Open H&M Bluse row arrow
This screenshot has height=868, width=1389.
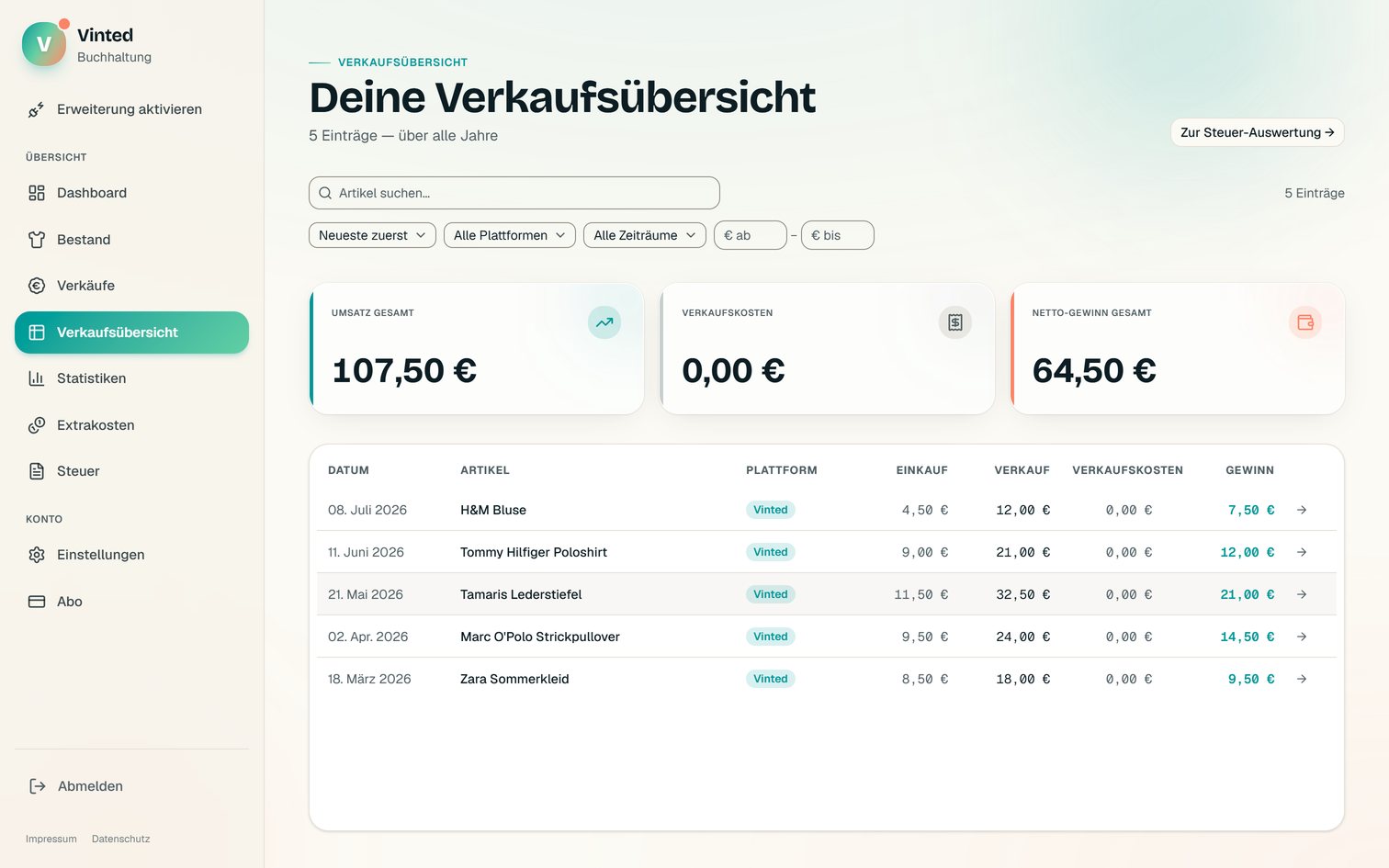1302,510
